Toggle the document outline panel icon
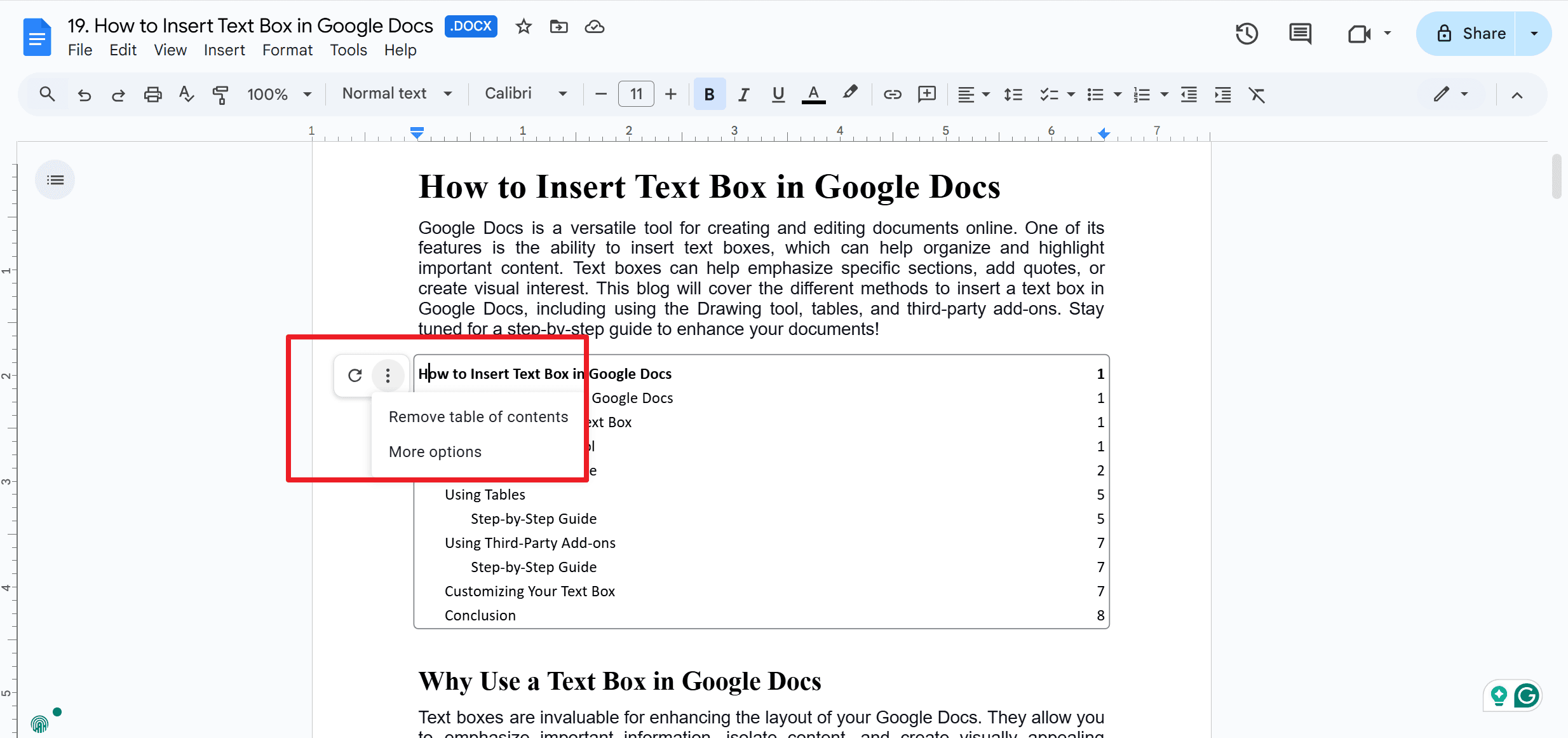Viewport: 1568px width, 738px height. point(55,180)
